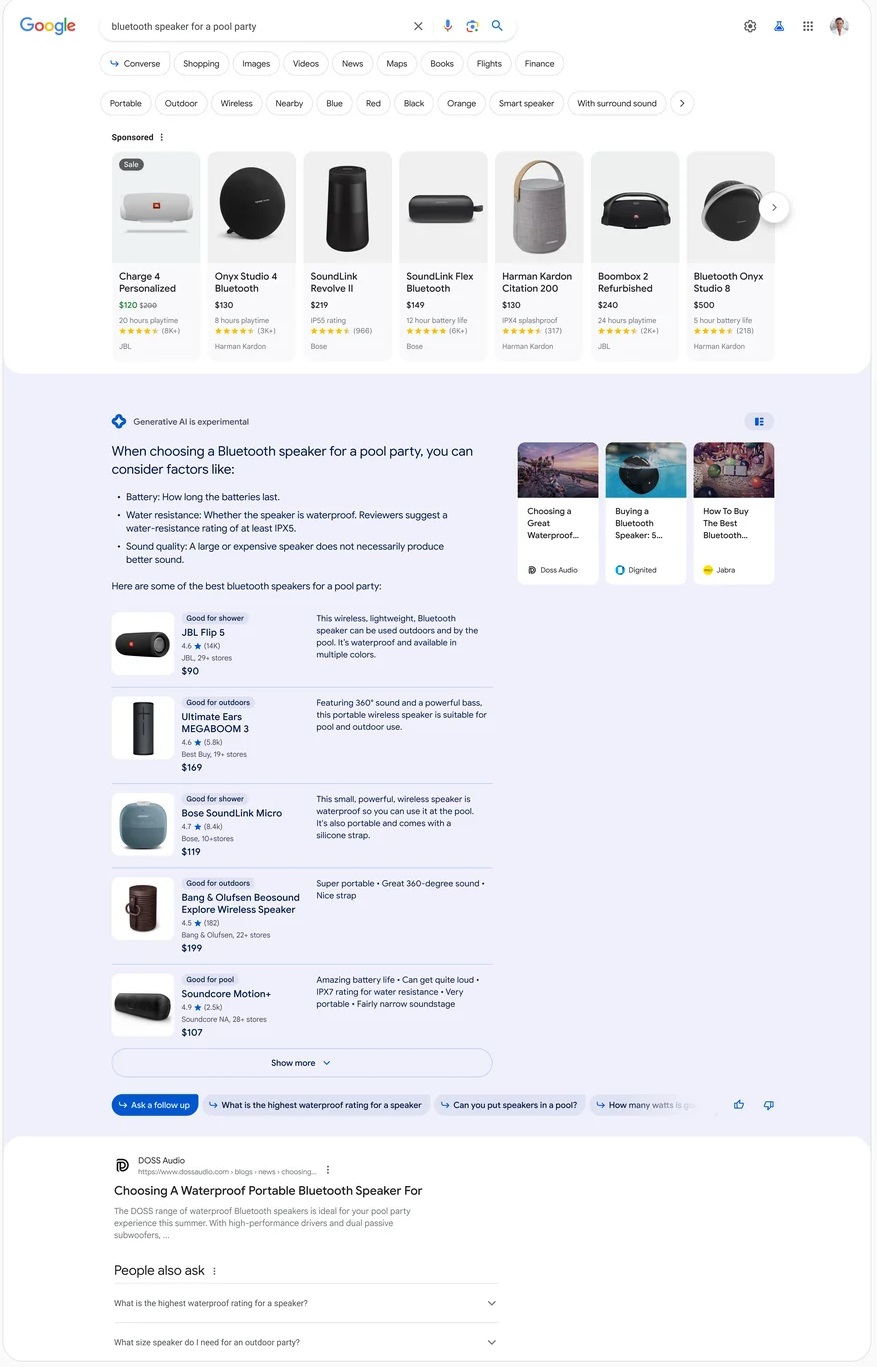Screen dimensions: 877x1367
Task: Switch to the Shopping tab
Action: 201,63
